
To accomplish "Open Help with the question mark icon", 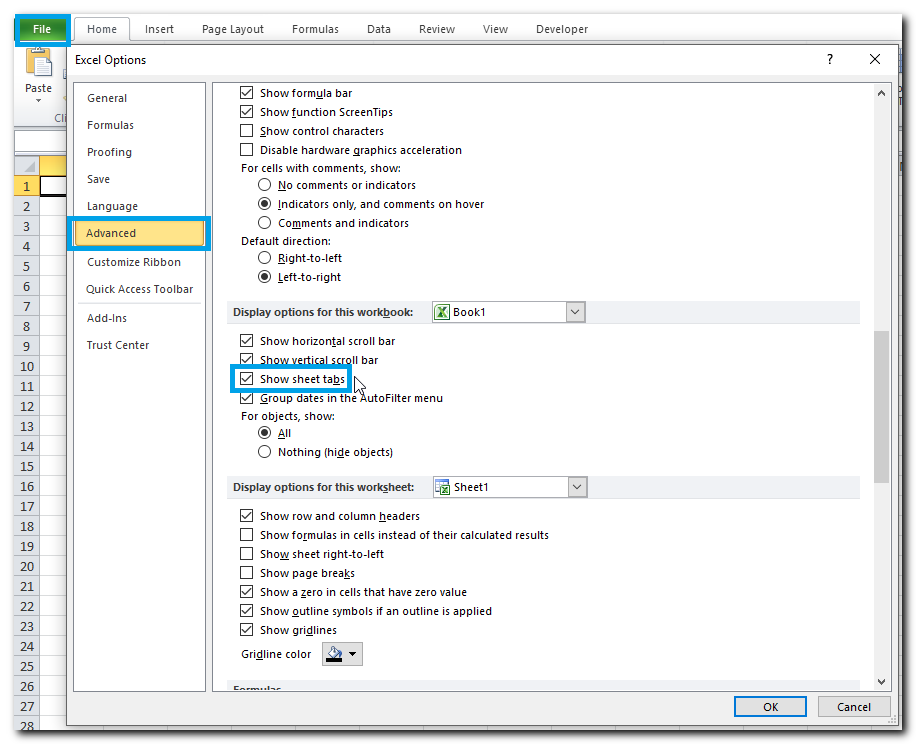I will pyautogui.click(x=829, y=60).
